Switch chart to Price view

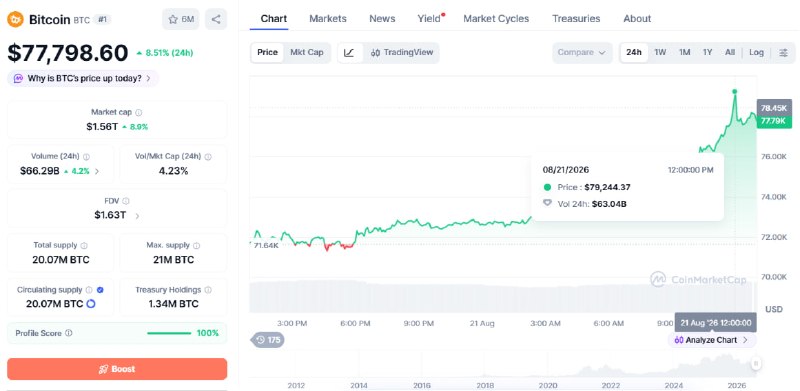(267, 53)
